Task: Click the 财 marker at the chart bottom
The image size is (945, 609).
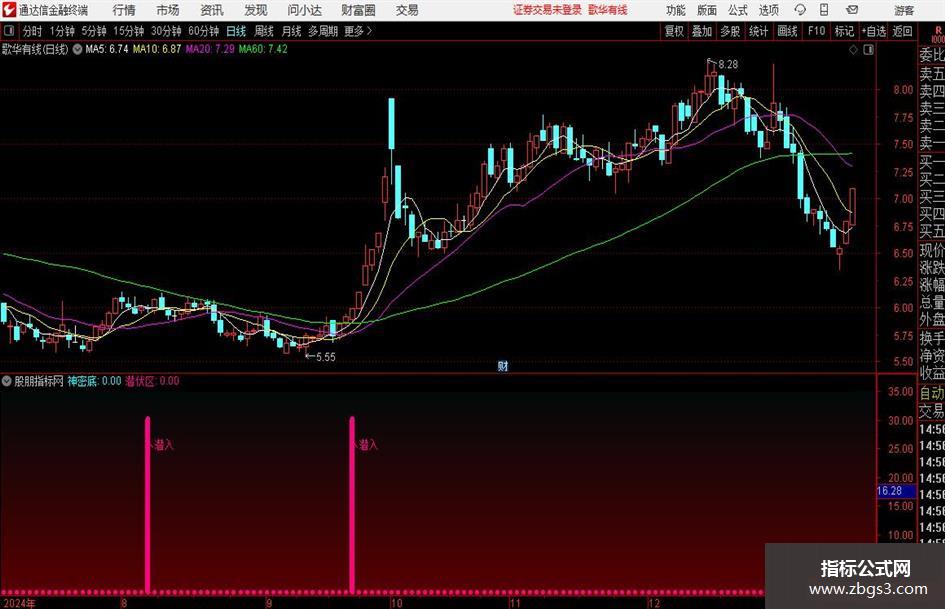Action: coord(503,365)
